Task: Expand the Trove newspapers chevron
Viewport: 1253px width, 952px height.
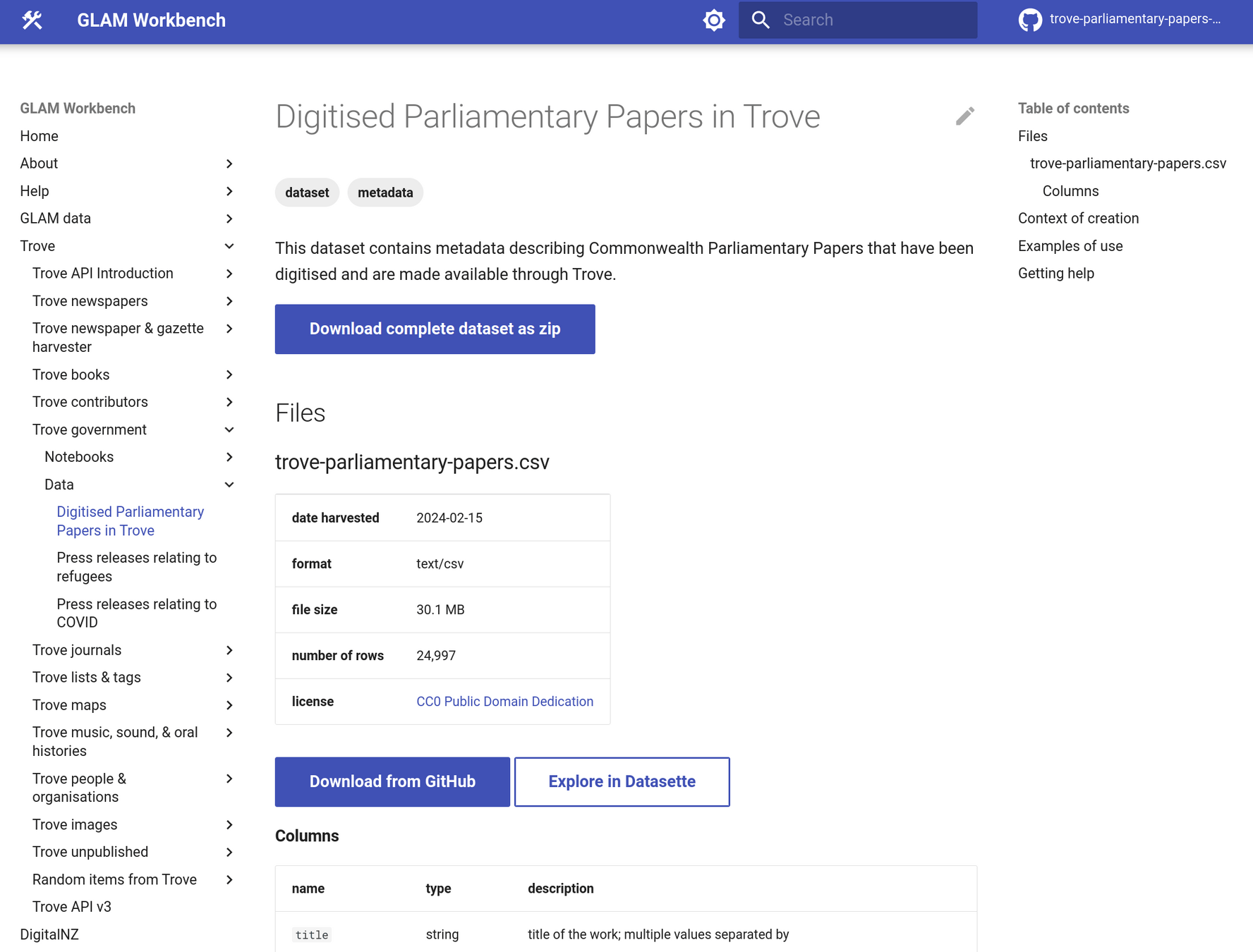Action: [x=229, y=301]
